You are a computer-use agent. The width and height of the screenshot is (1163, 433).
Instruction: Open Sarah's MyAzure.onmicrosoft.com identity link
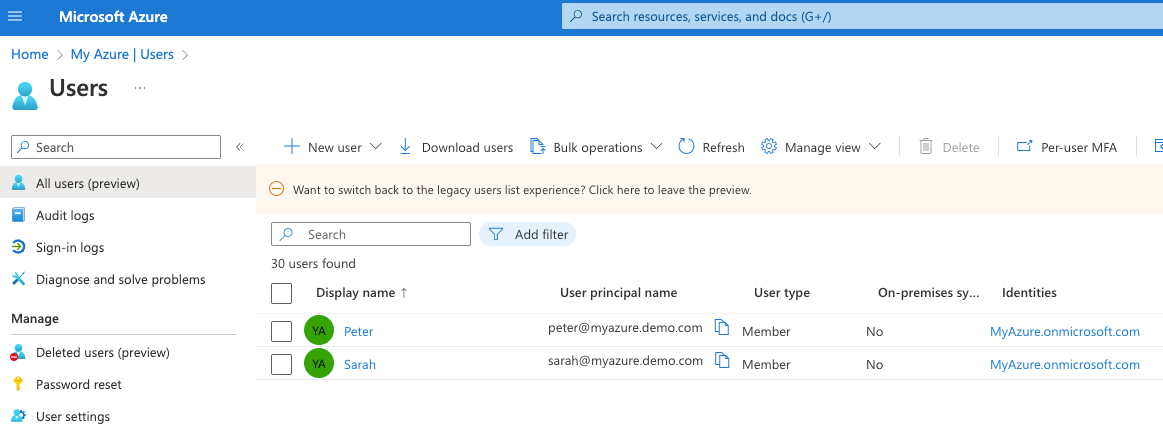1064,365
